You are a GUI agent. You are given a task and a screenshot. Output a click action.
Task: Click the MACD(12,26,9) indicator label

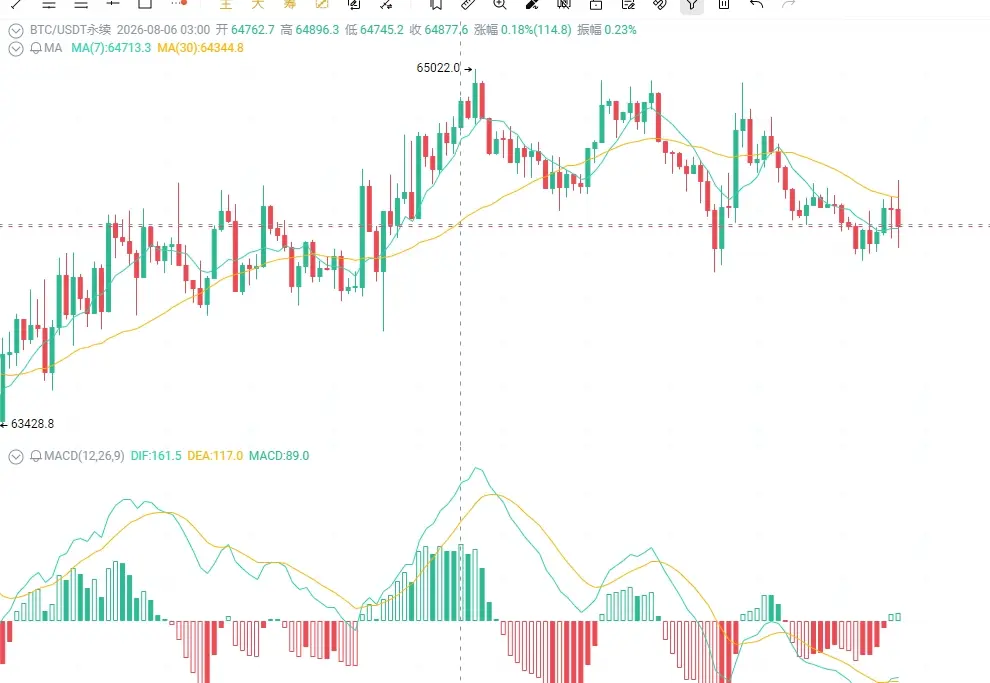(x=84, y=456)
